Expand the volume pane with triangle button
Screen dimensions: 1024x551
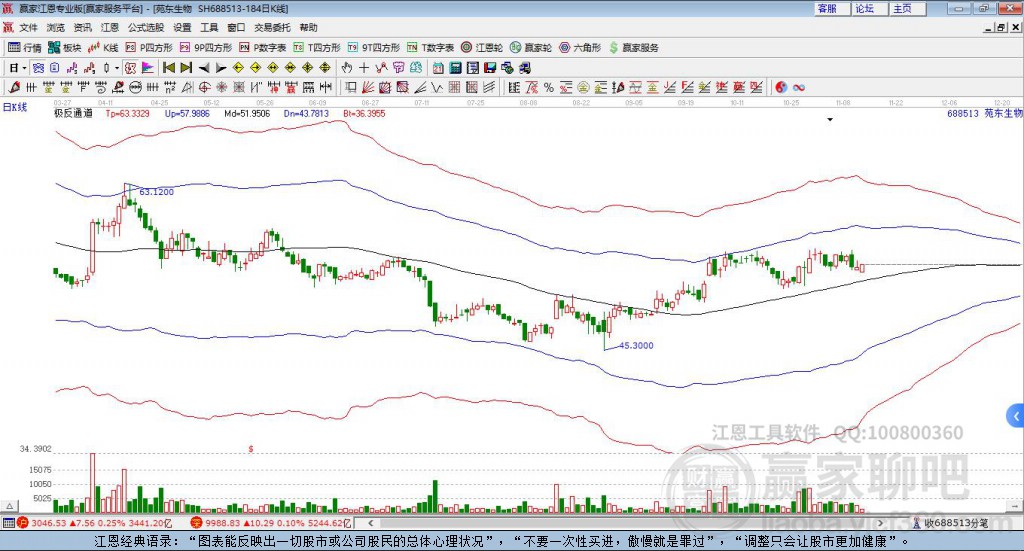(9, 506)
